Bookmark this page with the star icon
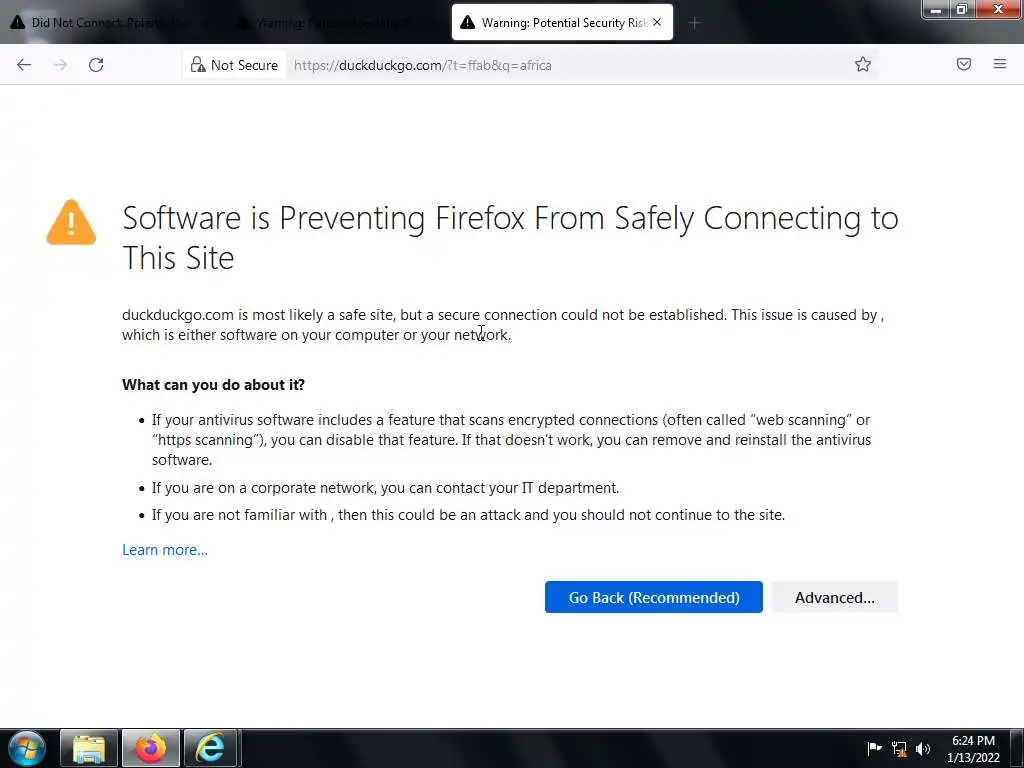Viewport: 1024px width, 768px height. point(863,65)
